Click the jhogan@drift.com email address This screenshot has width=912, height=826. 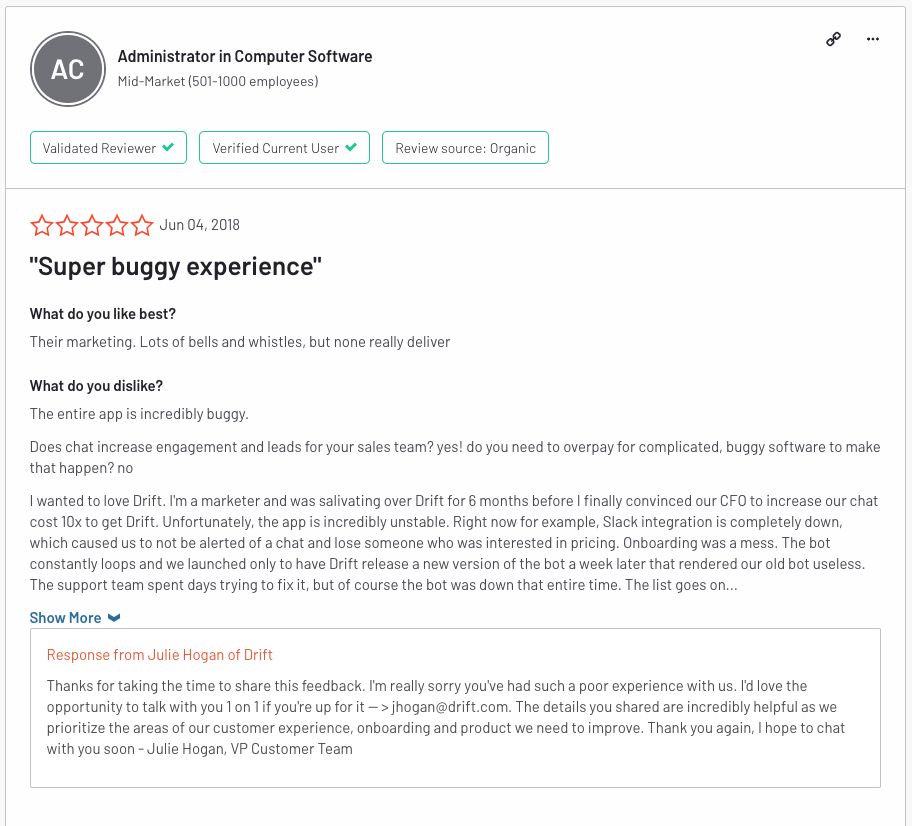click(451, 707)
